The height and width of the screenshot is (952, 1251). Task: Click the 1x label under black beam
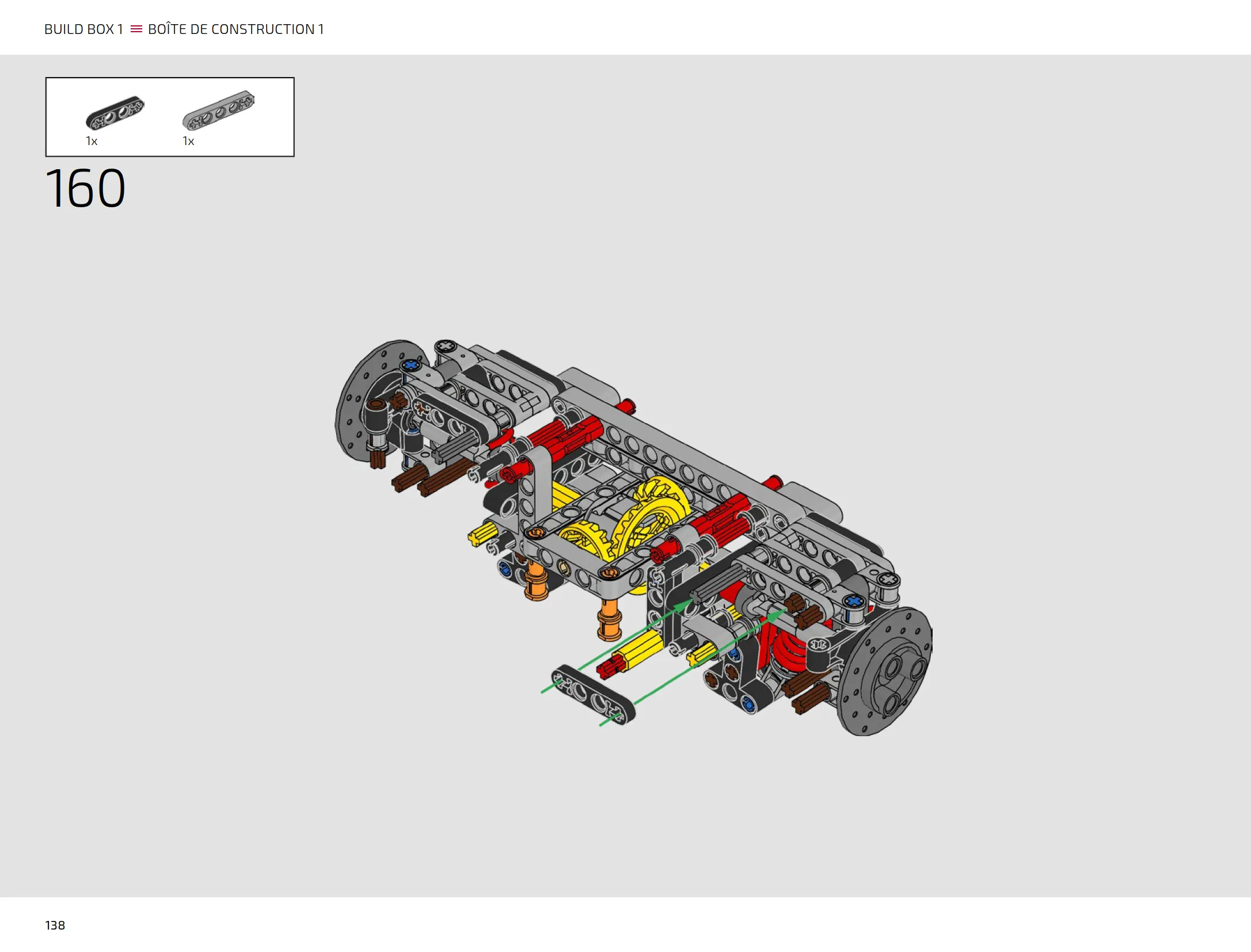point(92,141)
